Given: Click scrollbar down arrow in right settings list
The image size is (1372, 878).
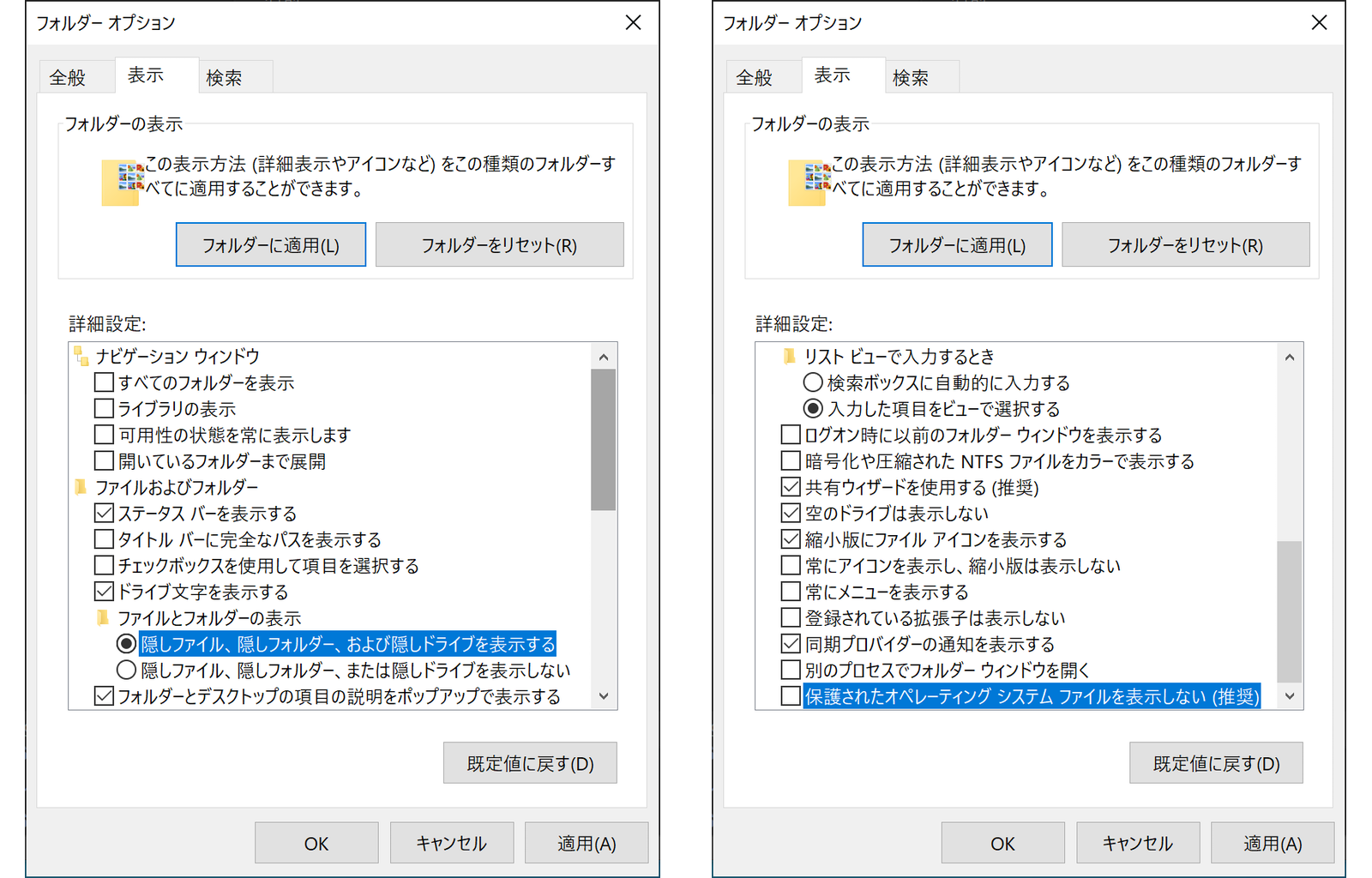Looking at the screenshot, I should (1290, 696).
